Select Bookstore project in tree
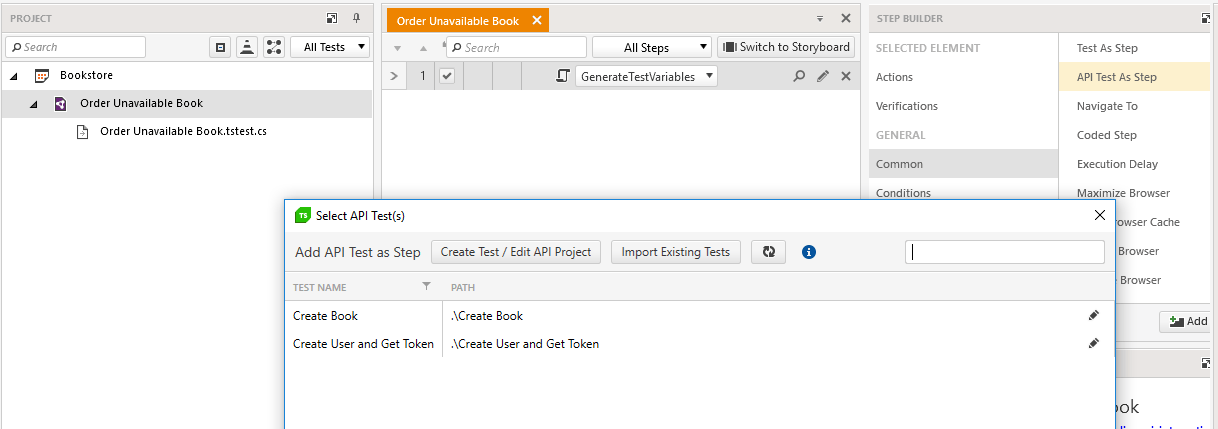Viewport: 1218px width, 429px height. pyautogui.click(x=86, y=75)
